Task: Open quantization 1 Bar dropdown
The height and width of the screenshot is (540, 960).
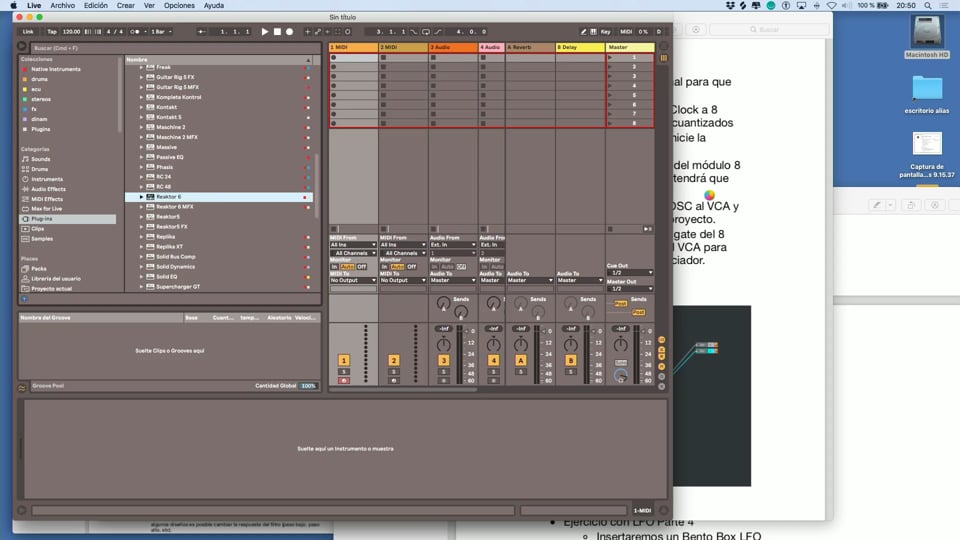Action: (x=161, y=31)
